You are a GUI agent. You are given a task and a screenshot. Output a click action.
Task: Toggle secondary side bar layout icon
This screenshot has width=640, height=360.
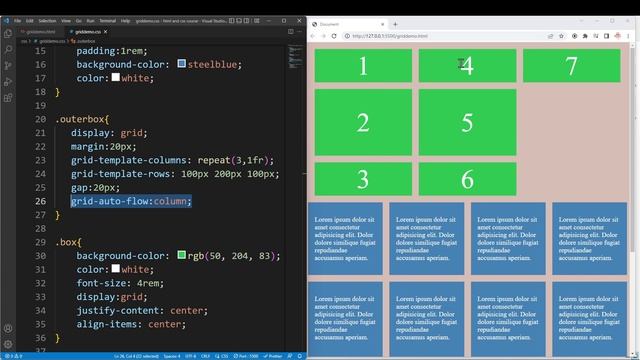click(247, 20)
